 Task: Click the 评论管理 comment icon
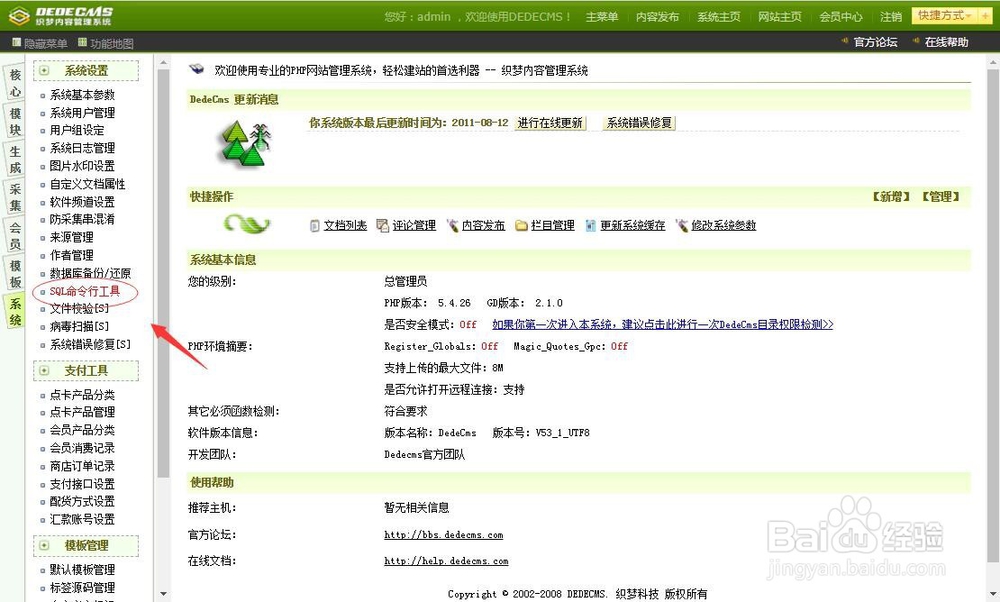click(383, 226)
